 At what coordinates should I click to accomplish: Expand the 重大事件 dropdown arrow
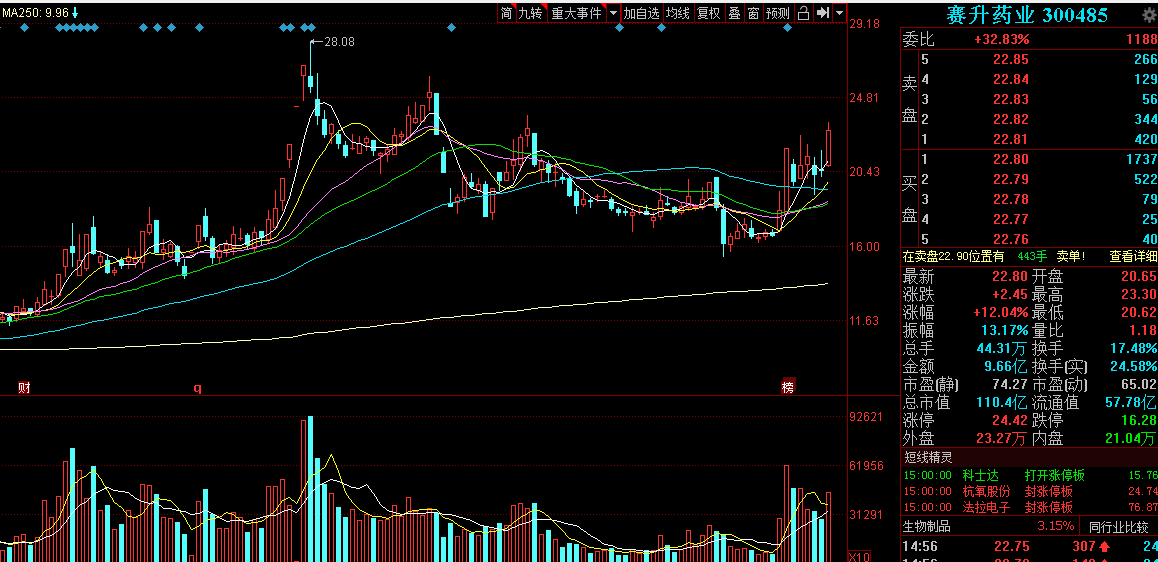(x=613, y=13)
